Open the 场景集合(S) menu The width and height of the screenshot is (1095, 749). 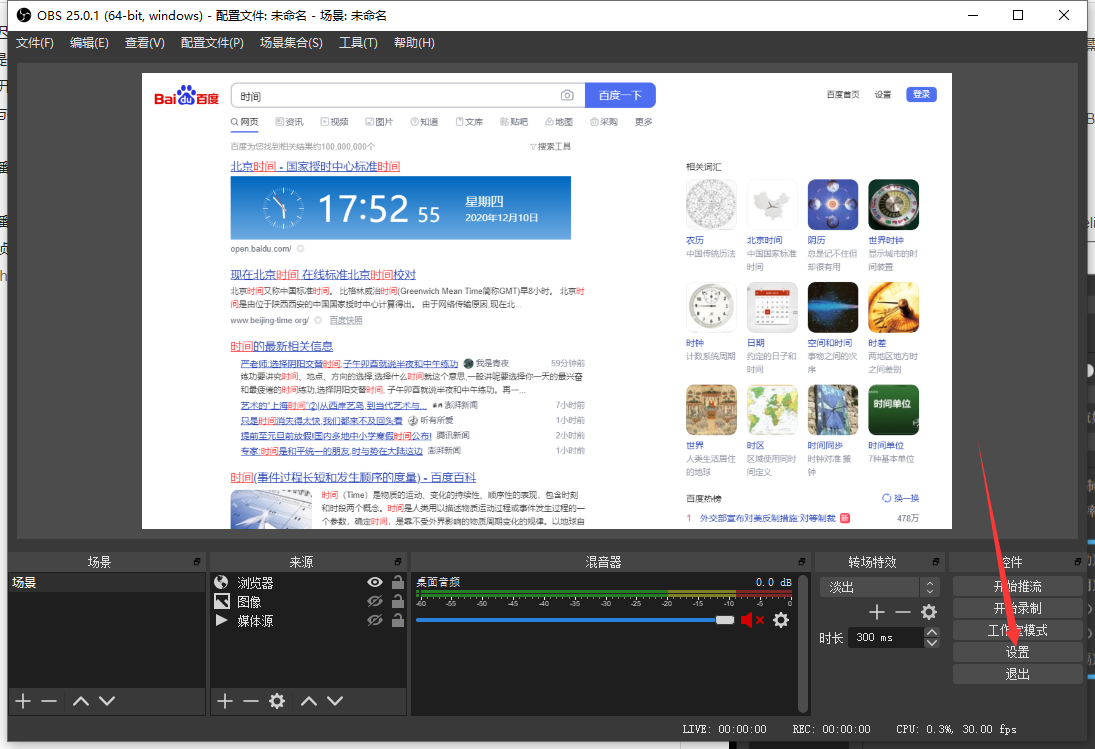coord(291,43)
